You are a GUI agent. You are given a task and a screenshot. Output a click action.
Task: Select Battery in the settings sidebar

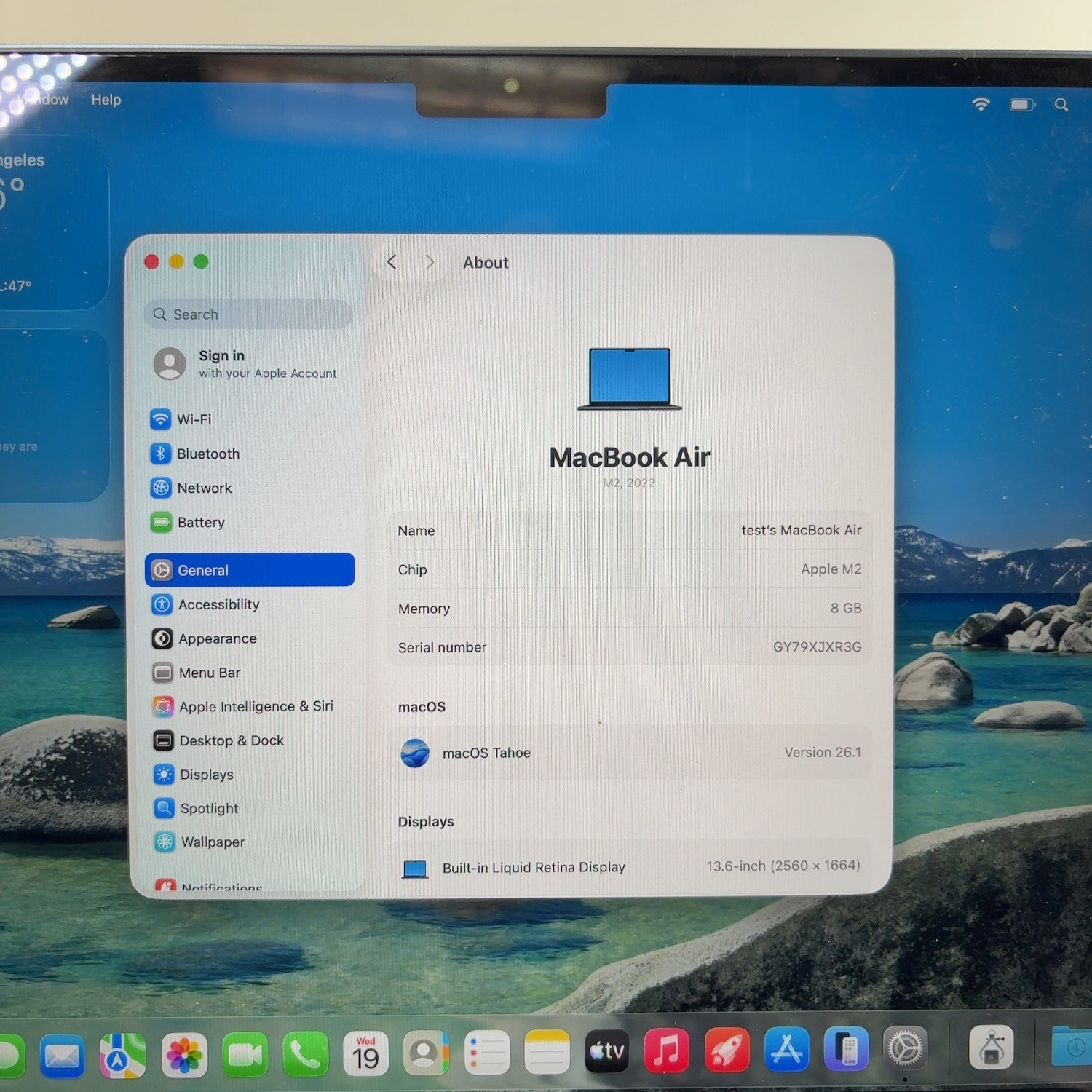click(x=200, y=522)
